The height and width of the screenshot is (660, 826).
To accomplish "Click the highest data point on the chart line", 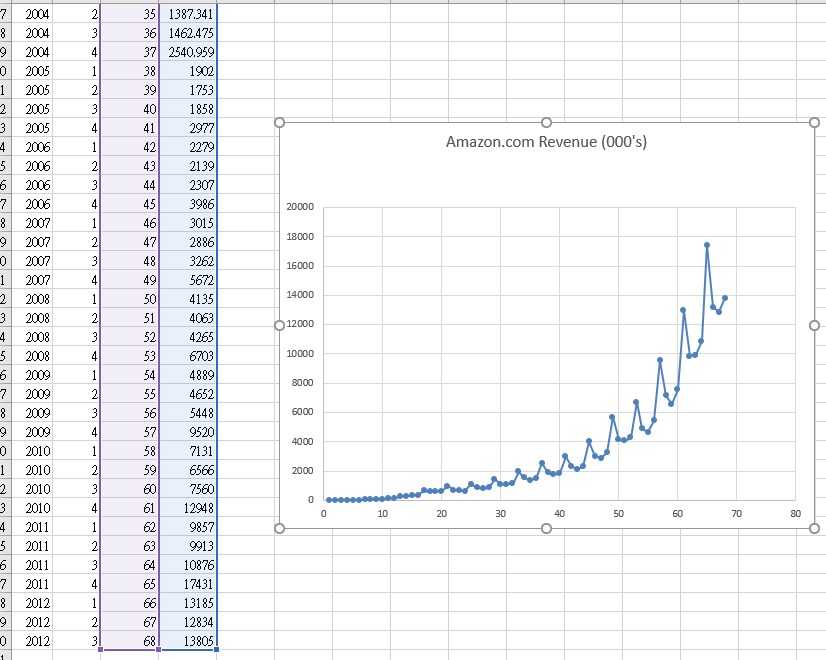I will pos(707,245).
